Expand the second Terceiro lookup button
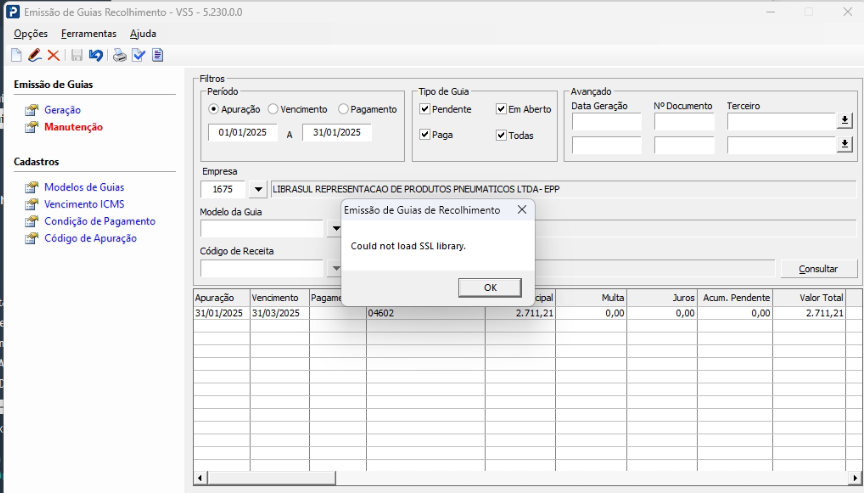Viewport: 864px width, 493px height. (x=844, y=145)
